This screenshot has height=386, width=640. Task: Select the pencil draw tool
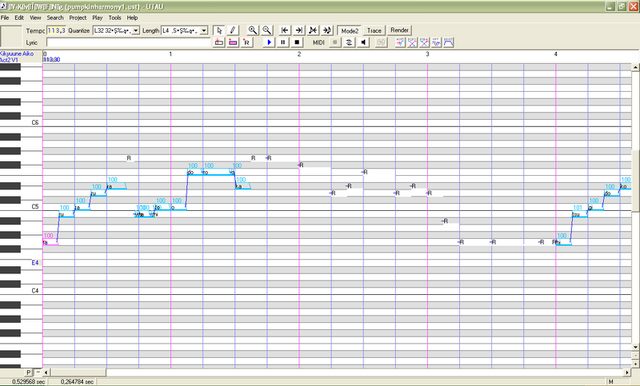[232, 30]
